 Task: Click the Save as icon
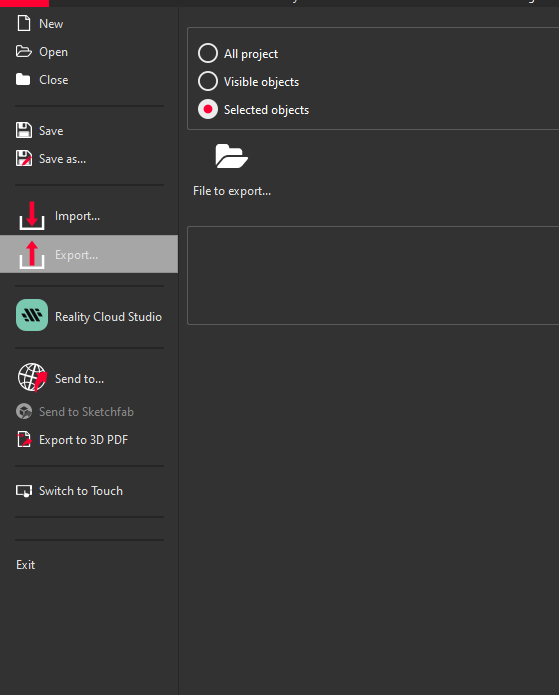click(24, 158)
